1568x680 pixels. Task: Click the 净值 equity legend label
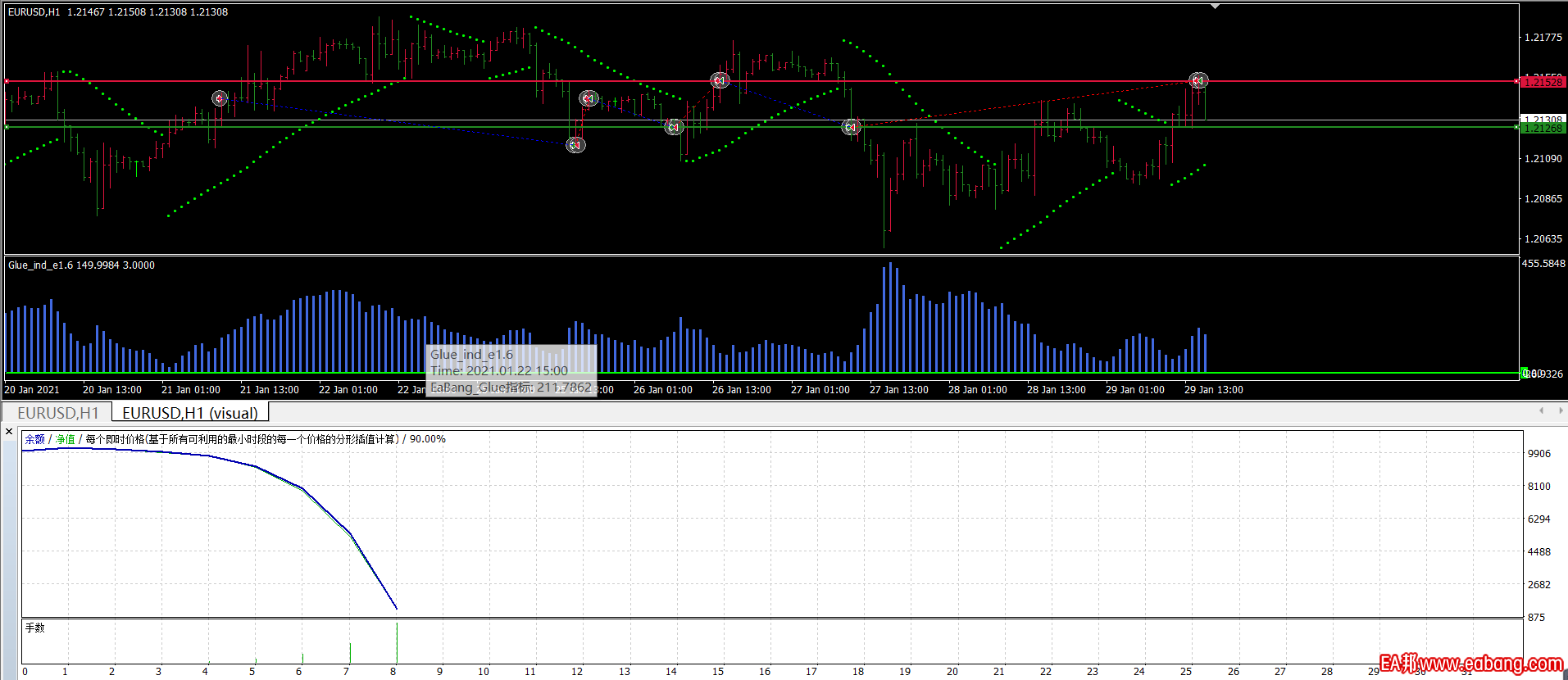point(65,439)
